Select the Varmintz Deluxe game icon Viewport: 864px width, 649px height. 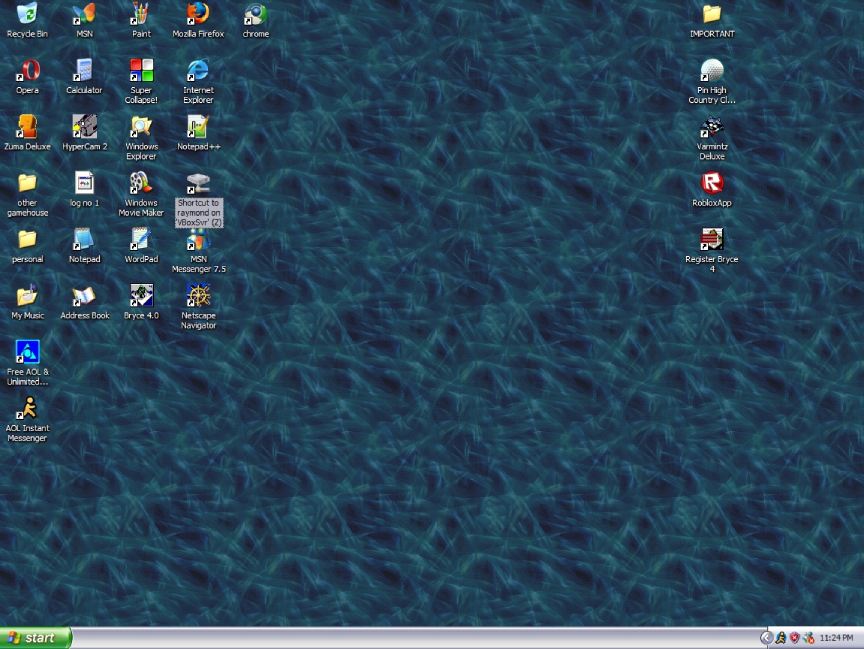[712, 127]
